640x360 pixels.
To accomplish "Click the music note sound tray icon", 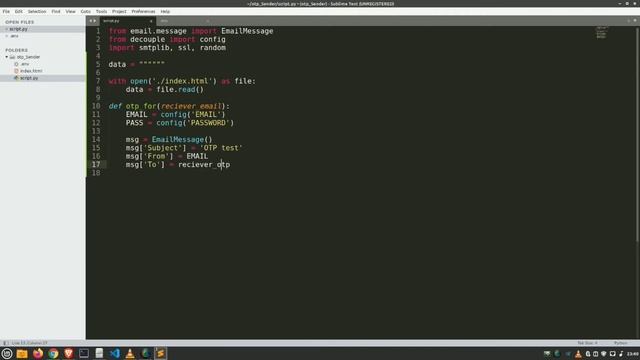I will (621, 354).
